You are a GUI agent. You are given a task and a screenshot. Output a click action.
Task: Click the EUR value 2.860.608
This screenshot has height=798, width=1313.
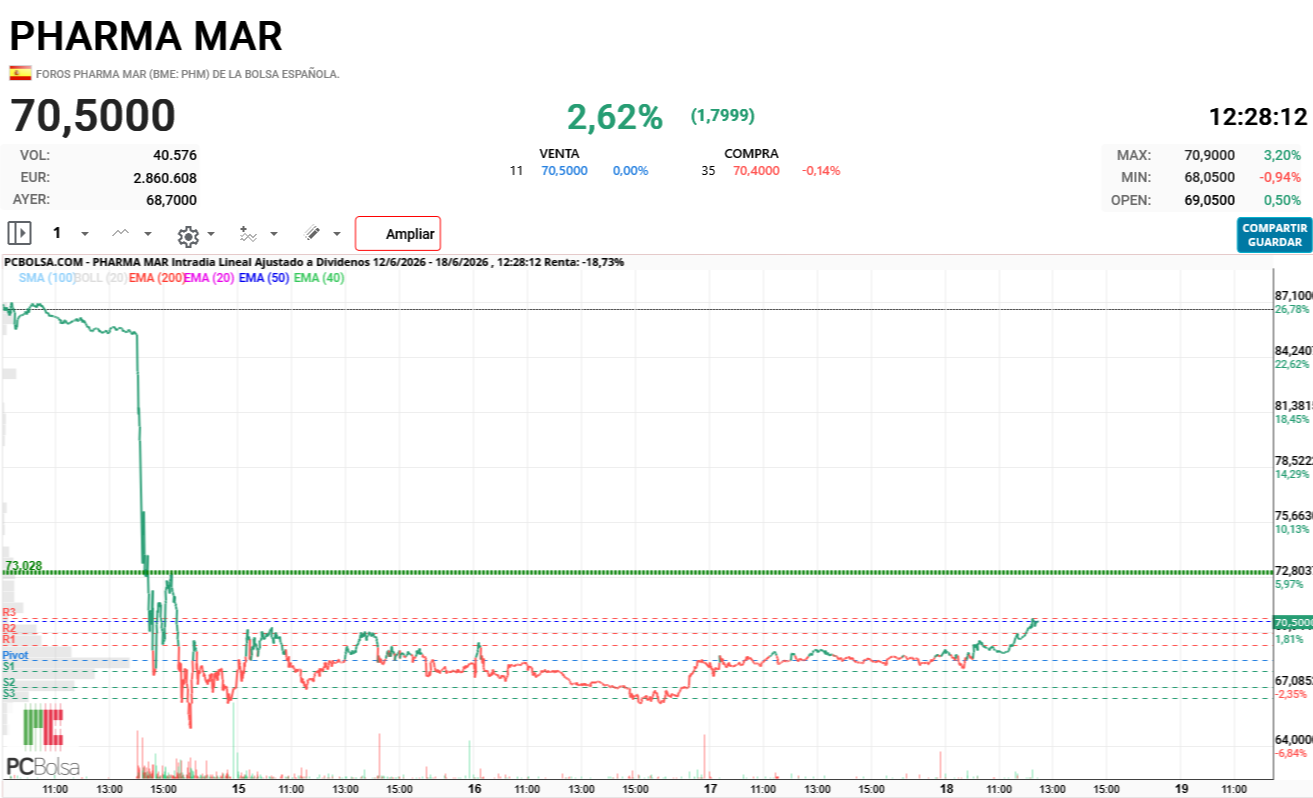(x=165, y=178)
